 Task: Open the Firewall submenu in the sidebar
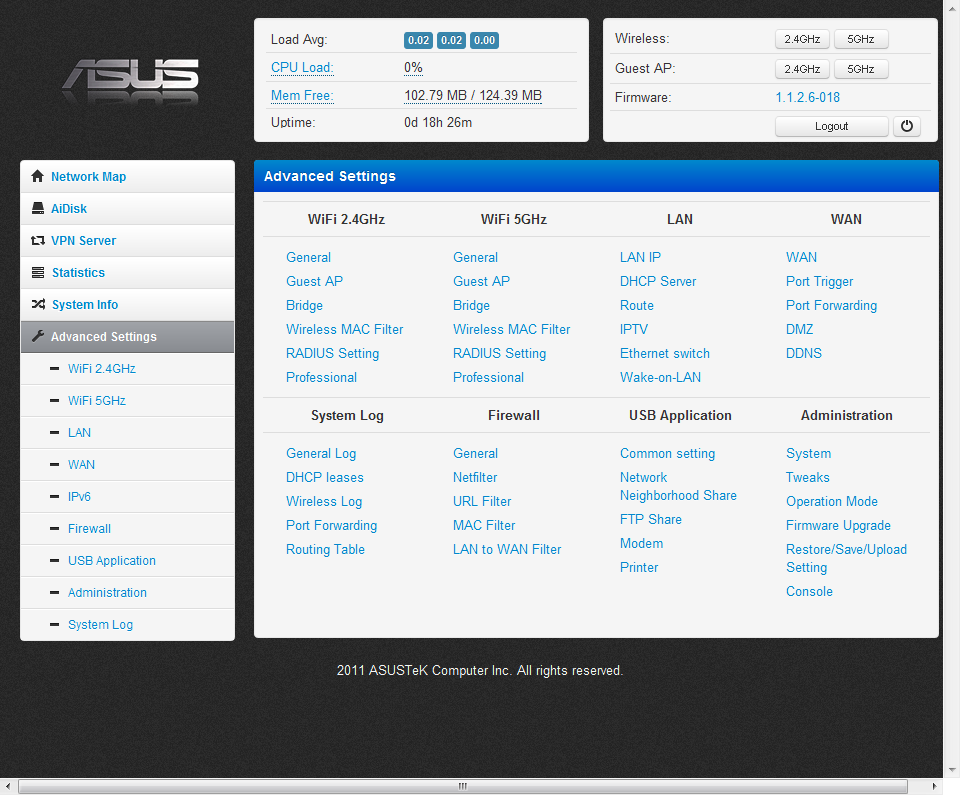pyautogui.click(x=89, y=529)
